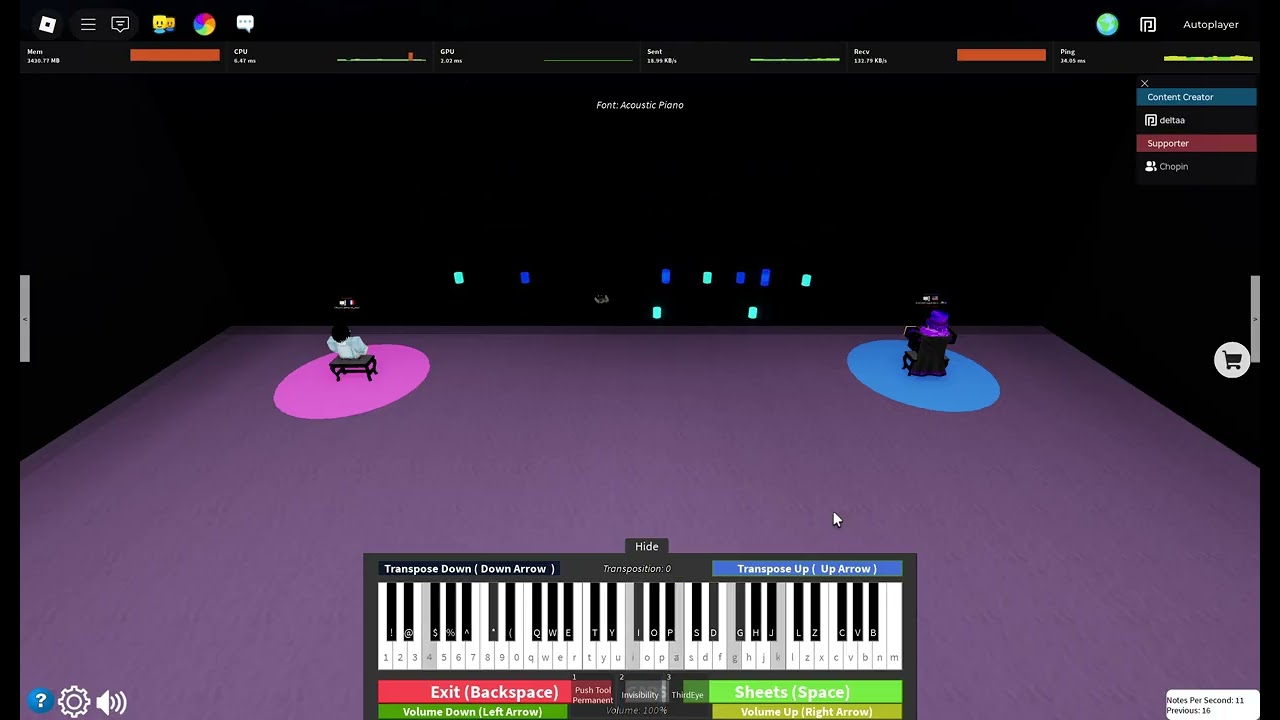Toggle the speaker sound icon
1280x720 pixels.
click(x=111, y=702)
